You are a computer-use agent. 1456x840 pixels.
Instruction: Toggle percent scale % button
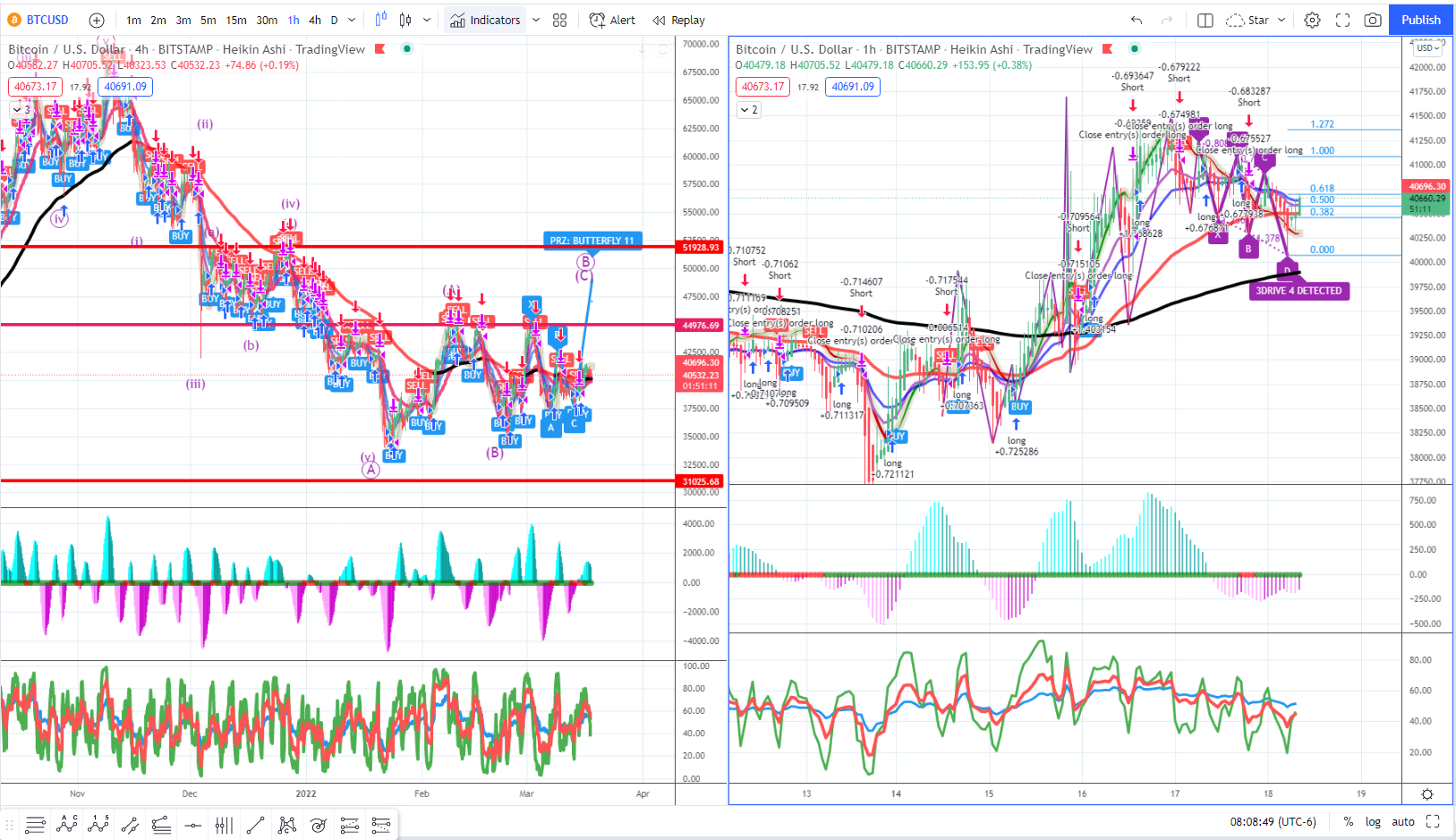click(1348, 821)
